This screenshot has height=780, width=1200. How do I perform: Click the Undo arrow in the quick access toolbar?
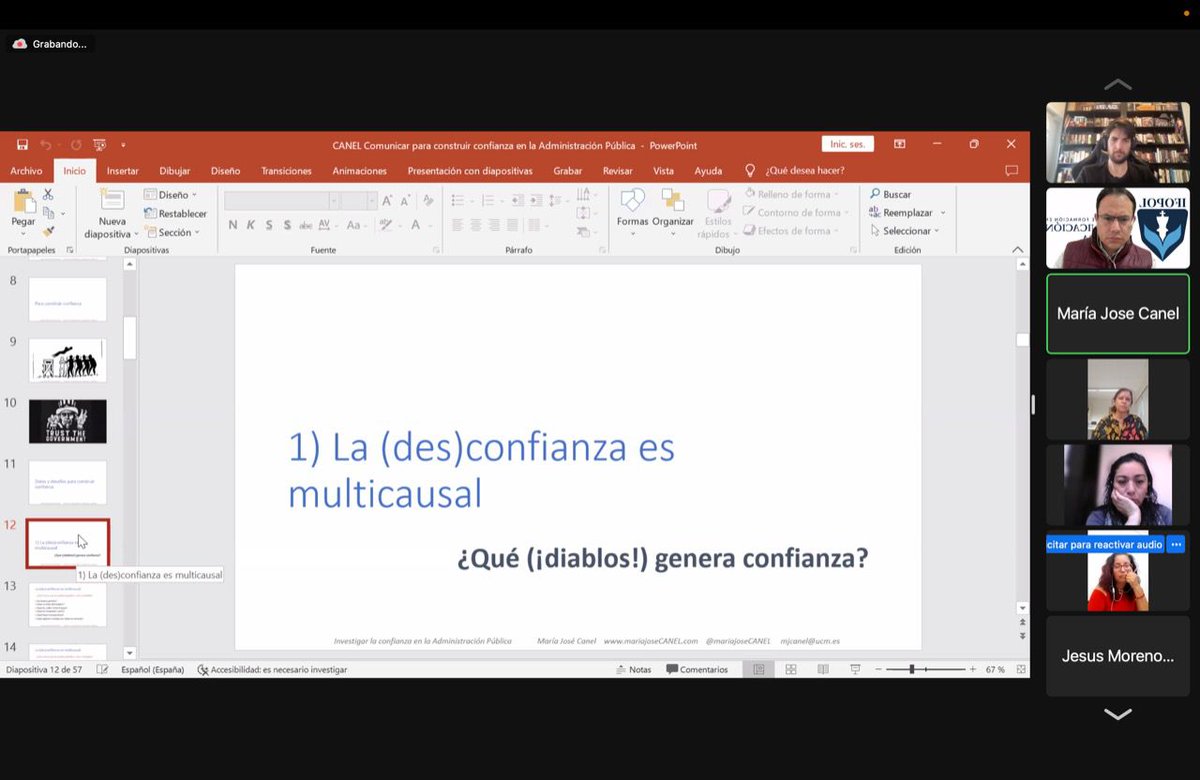[45, 145]
